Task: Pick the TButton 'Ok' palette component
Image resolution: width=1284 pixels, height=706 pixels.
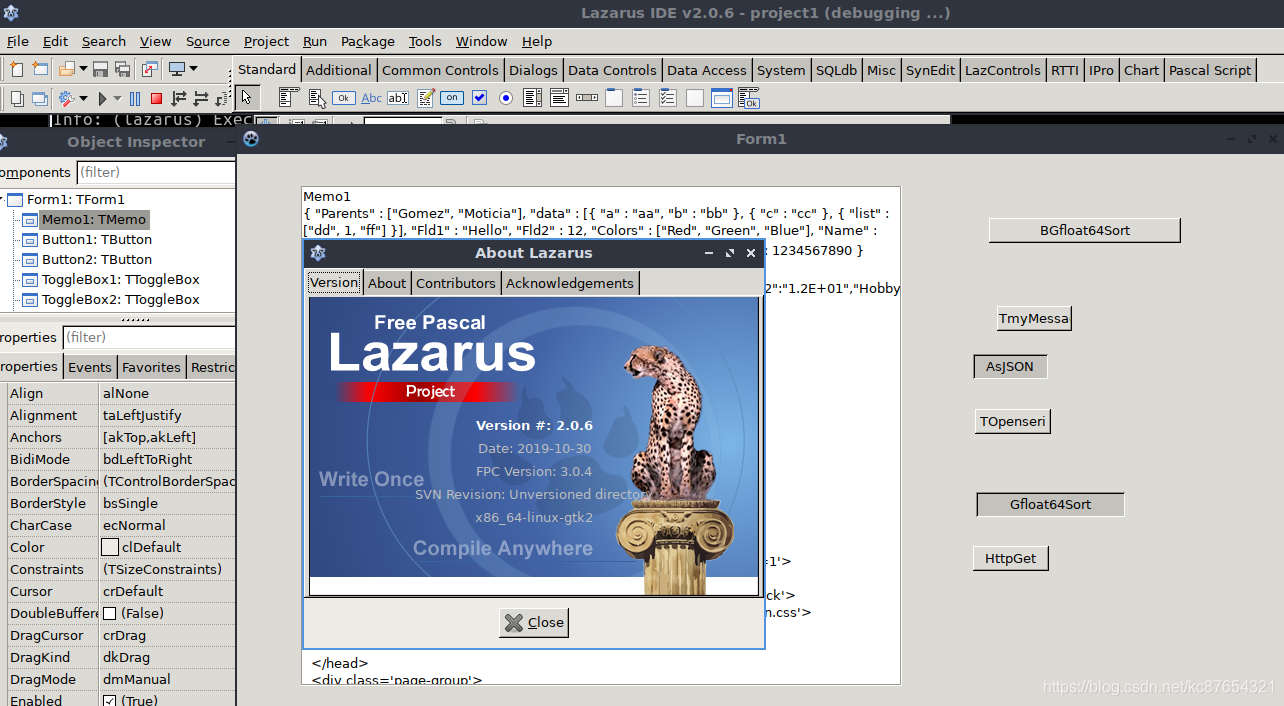Action: click(343, 97)
